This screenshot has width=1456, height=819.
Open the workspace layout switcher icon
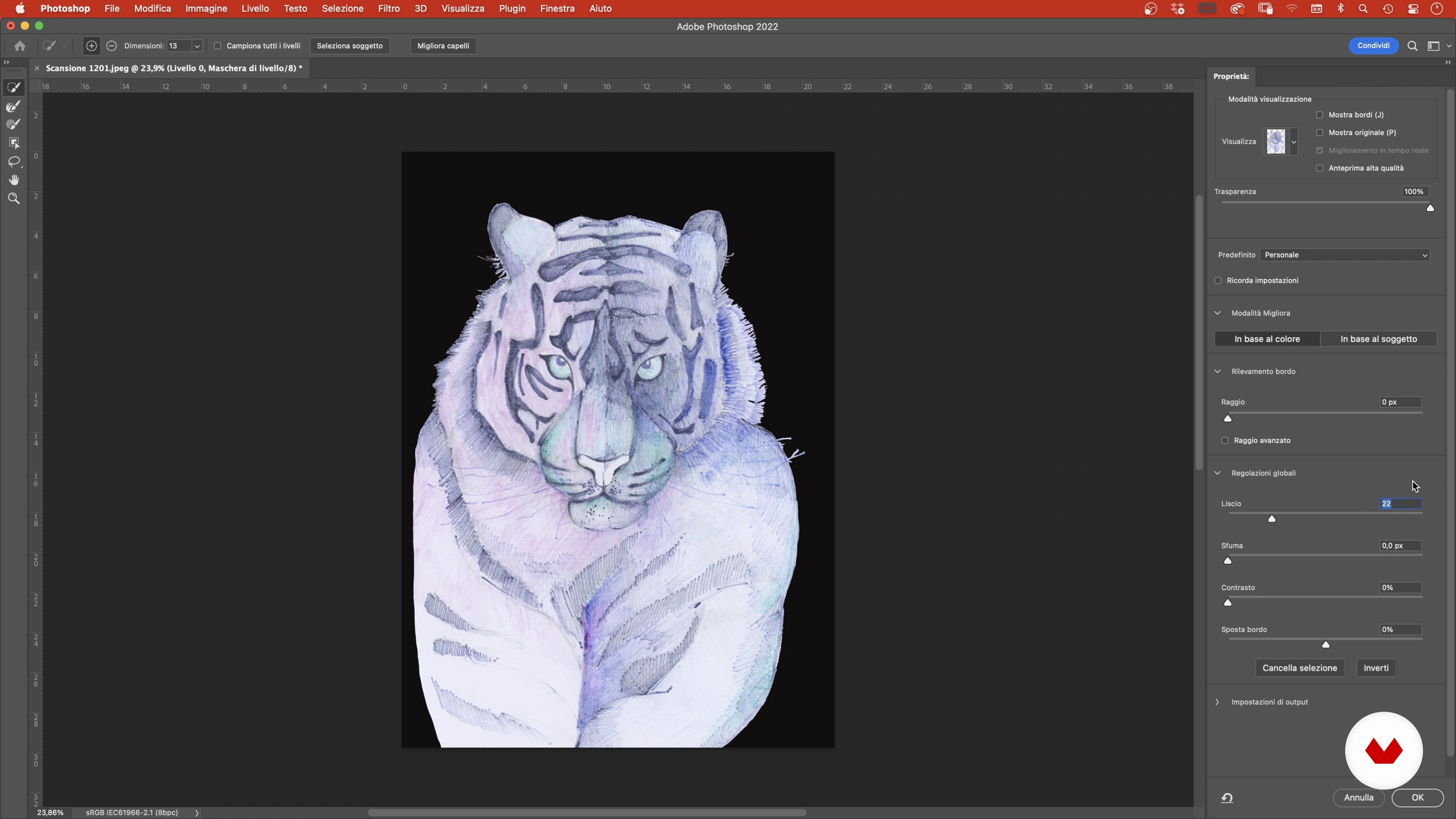(x=1434, y=46)
